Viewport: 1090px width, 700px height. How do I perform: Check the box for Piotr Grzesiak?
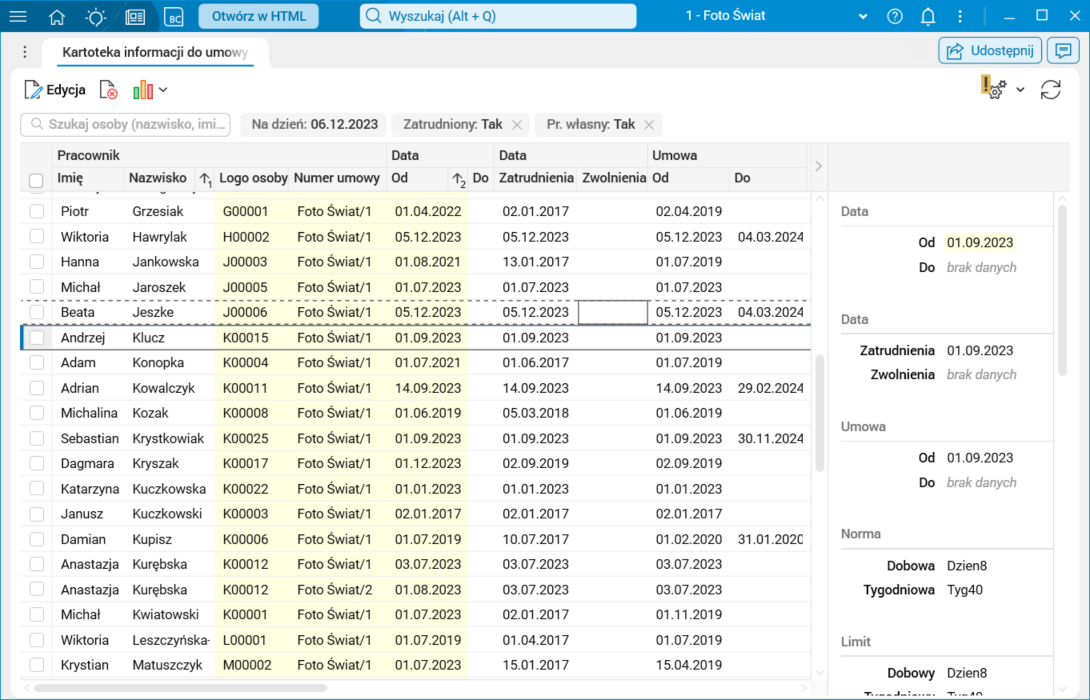click(x=36, y=211)
